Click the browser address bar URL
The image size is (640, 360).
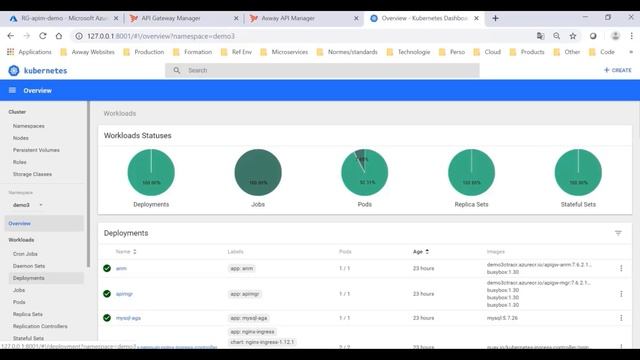161,36
